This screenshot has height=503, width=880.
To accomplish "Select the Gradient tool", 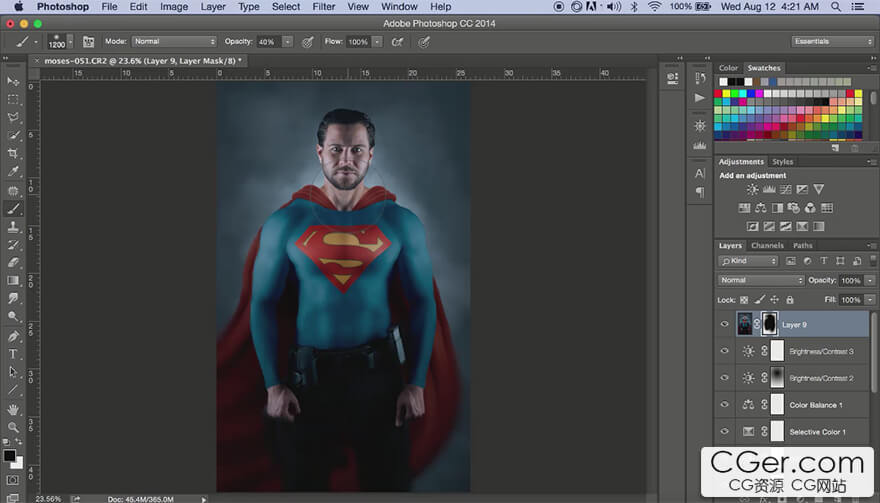I will click(12, 281).
